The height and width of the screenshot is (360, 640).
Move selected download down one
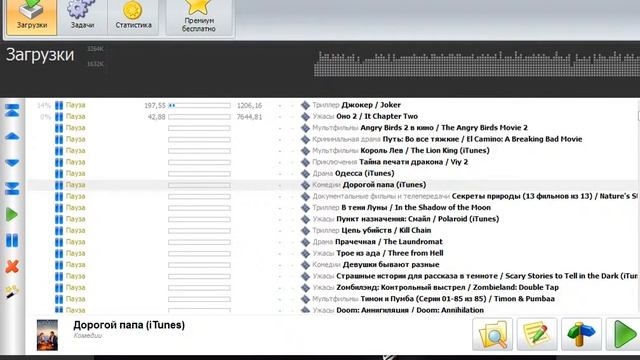click(x=12, y=163)
